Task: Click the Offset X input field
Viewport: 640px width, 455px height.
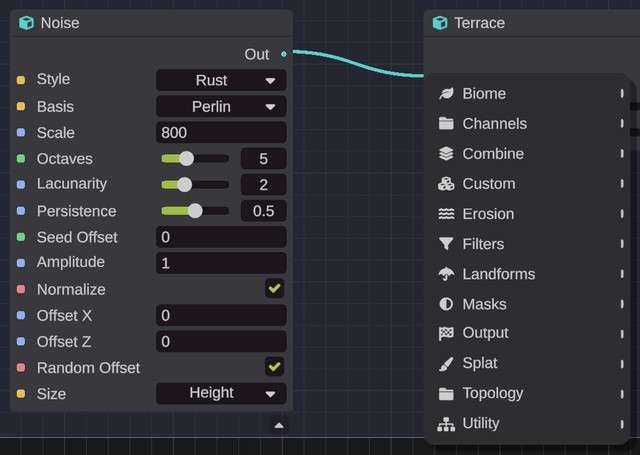Action: coord(221,315)
